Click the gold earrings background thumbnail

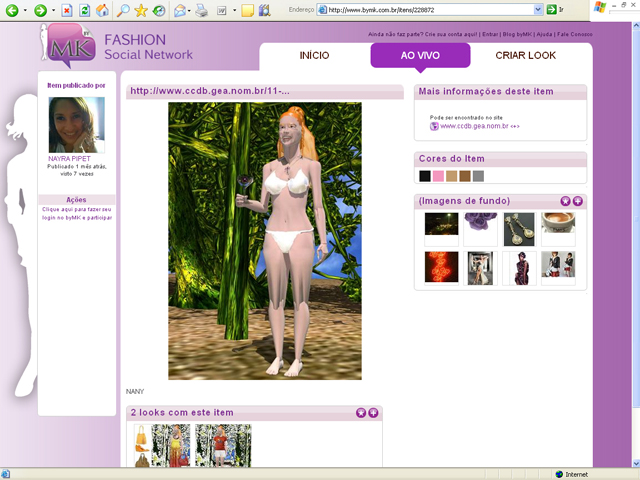point(518,227)
